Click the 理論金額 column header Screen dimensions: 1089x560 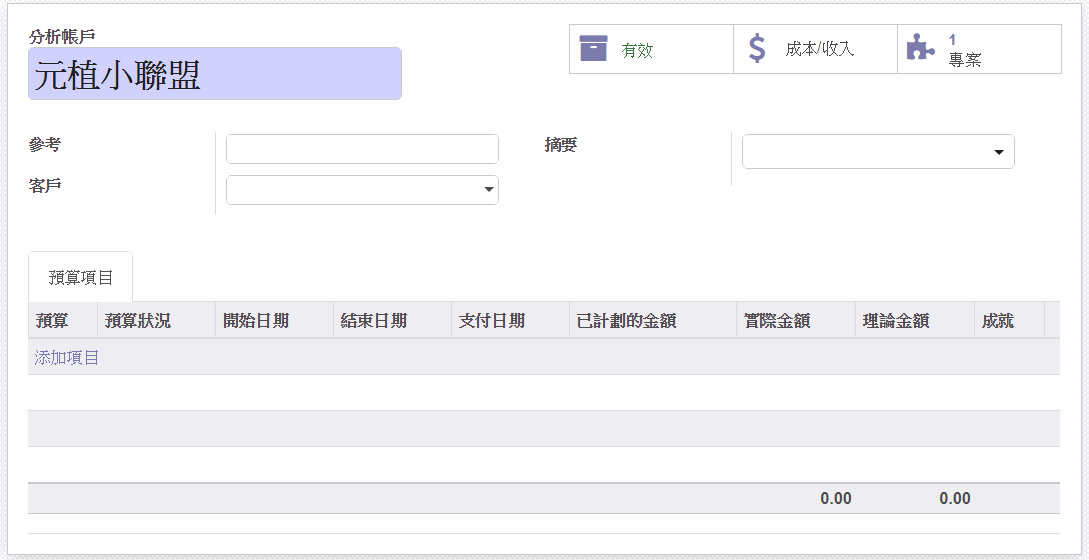(896, 321)
